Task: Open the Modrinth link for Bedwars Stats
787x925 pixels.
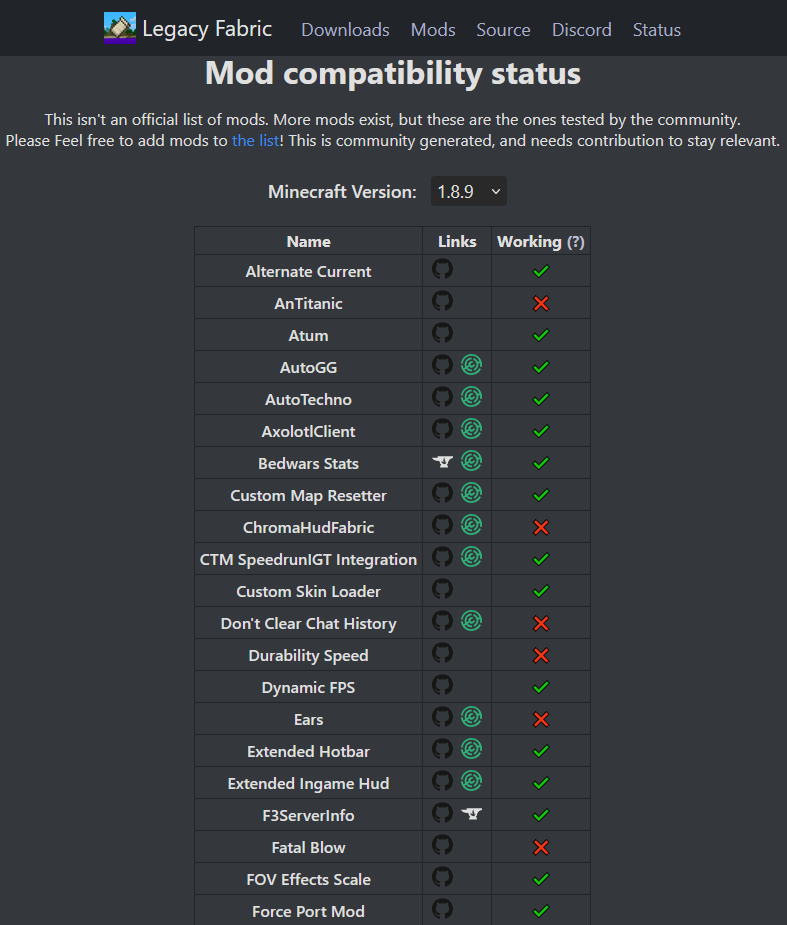Action: pyautogui.click(x=471, y=461)
